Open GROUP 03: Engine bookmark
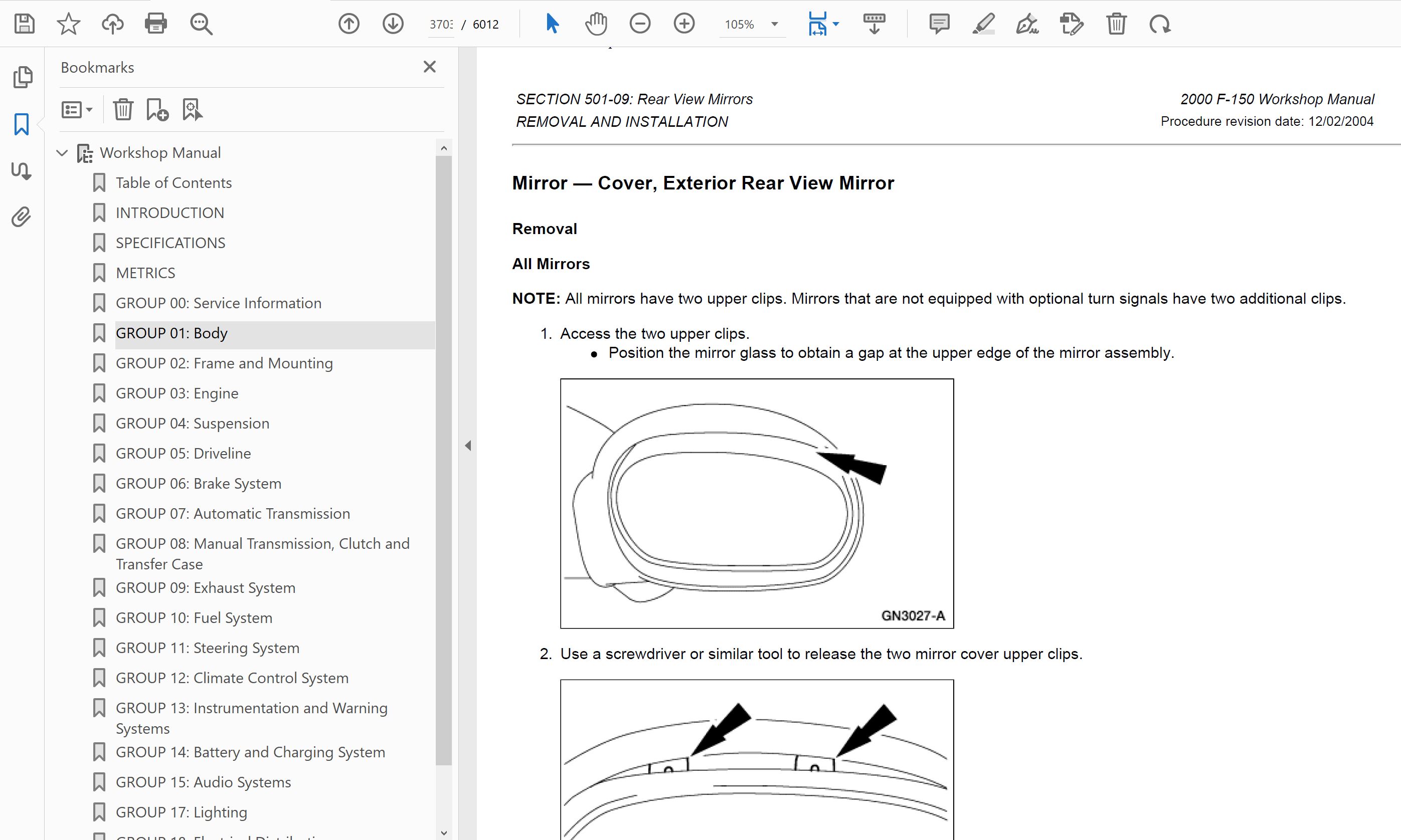1401x840 pixels. click(177, 393)
